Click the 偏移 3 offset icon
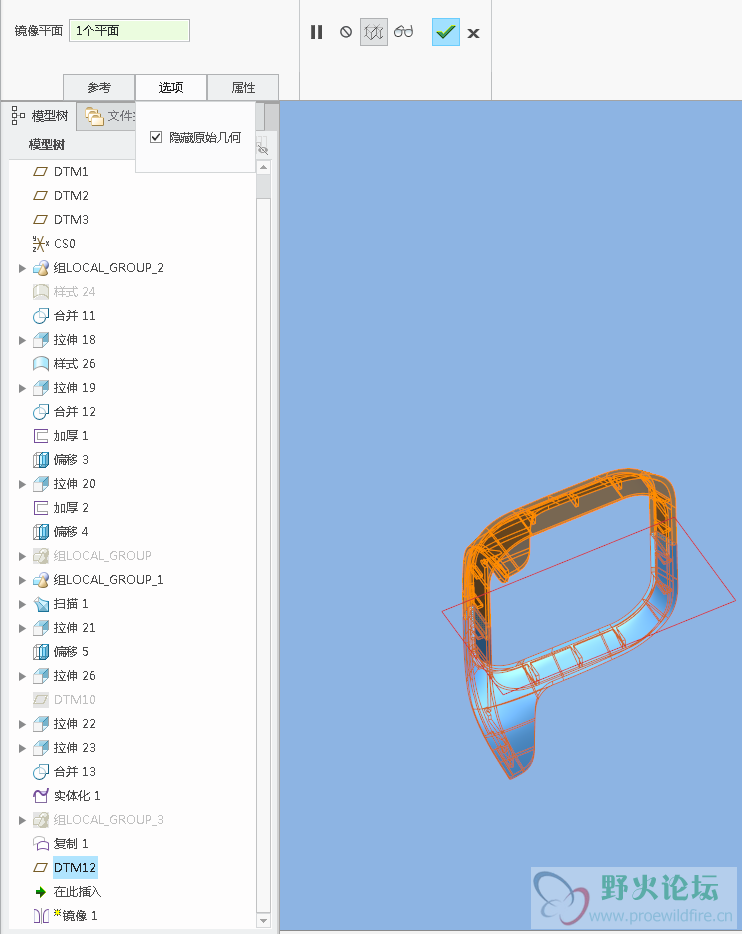 pyautogui.click(x=40, y=460)
